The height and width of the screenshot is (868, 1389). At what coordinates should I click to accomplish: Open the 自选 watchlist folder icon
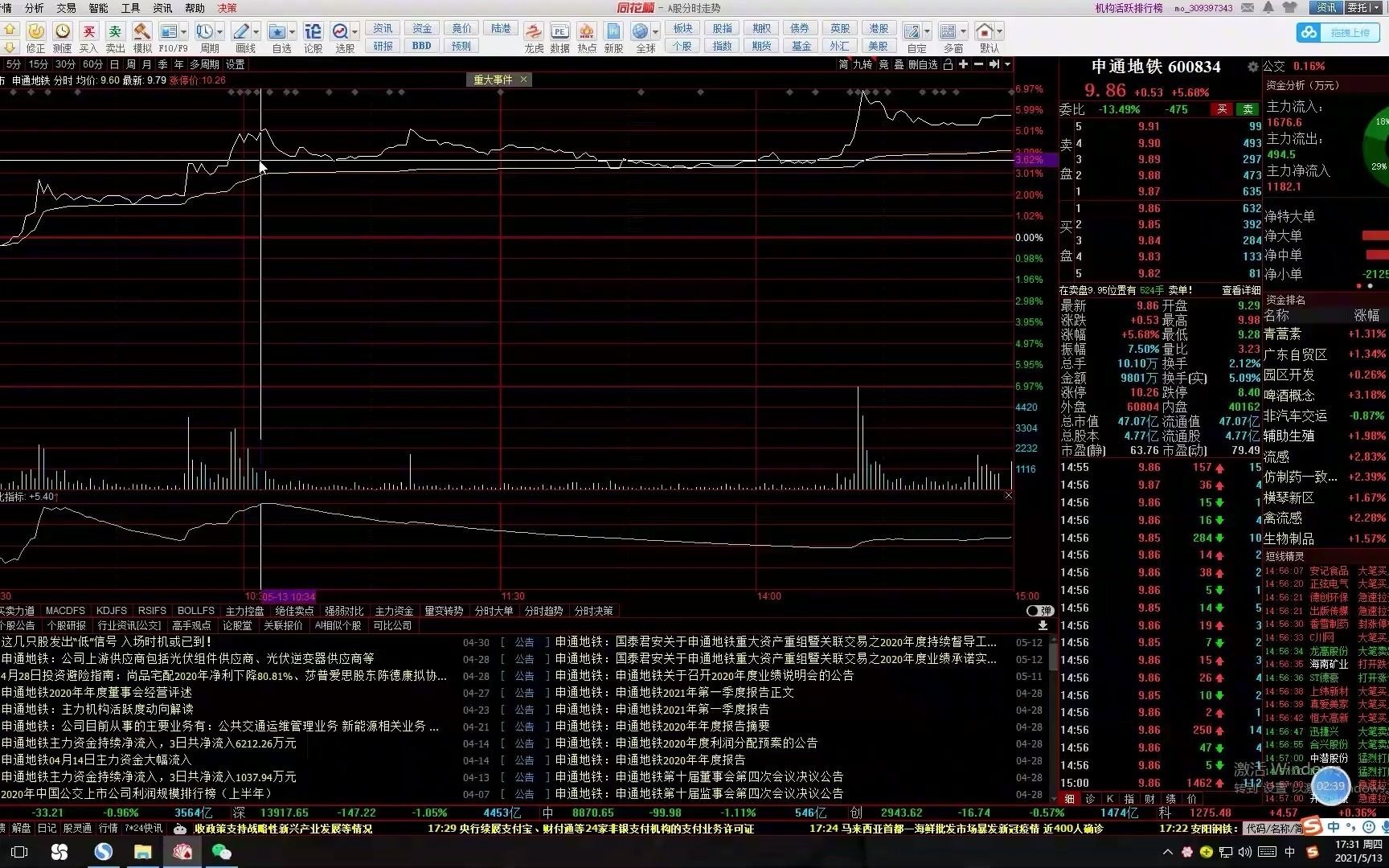click(x=277, y=31)
